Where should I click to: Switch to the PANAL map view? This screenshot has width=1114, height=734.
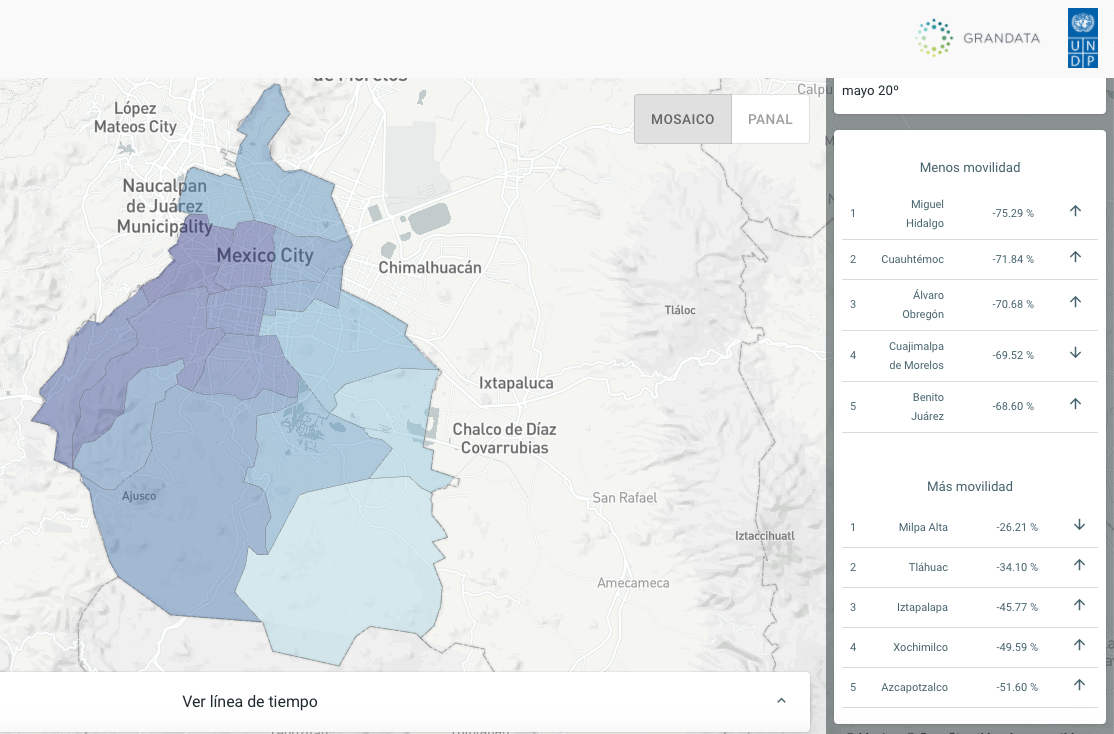[x=770, y=119]
